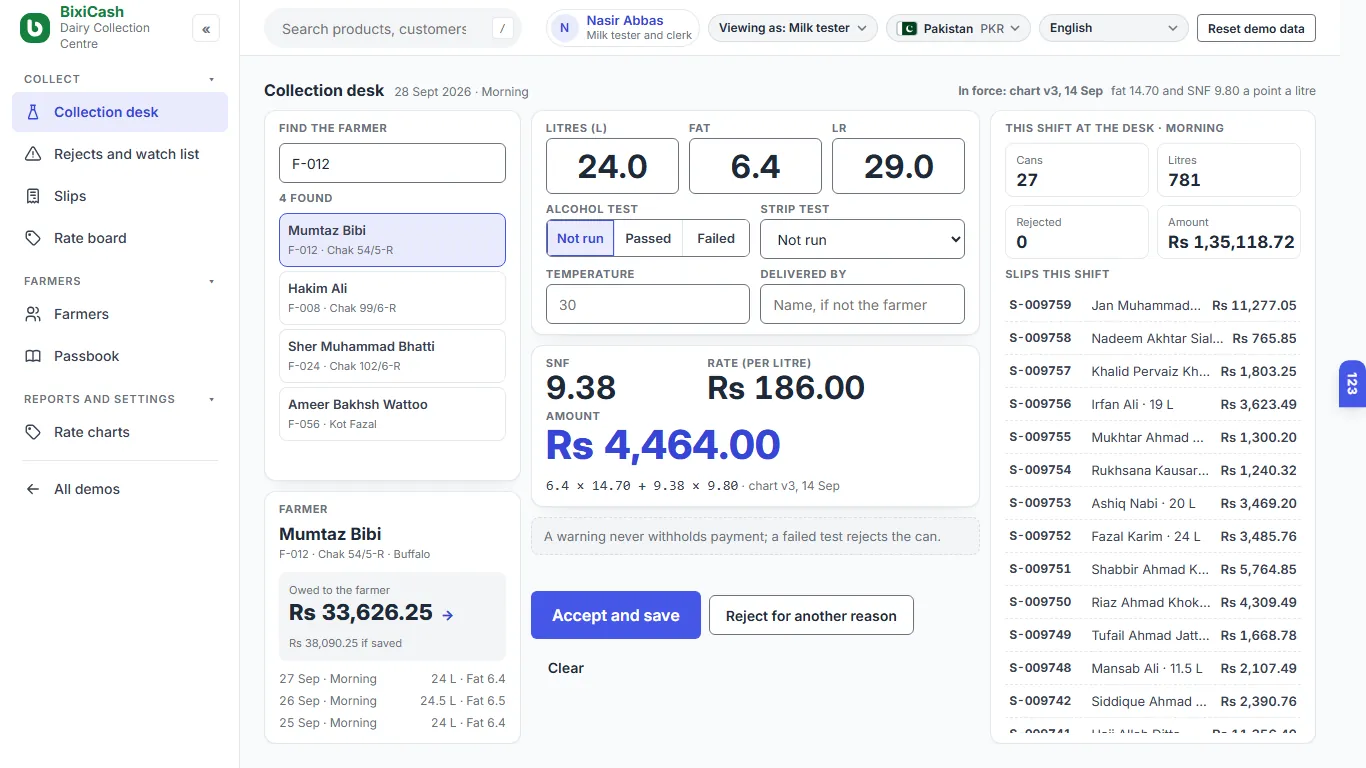
Task: Click the document icon next to Slips
Action: coord(33,196)
